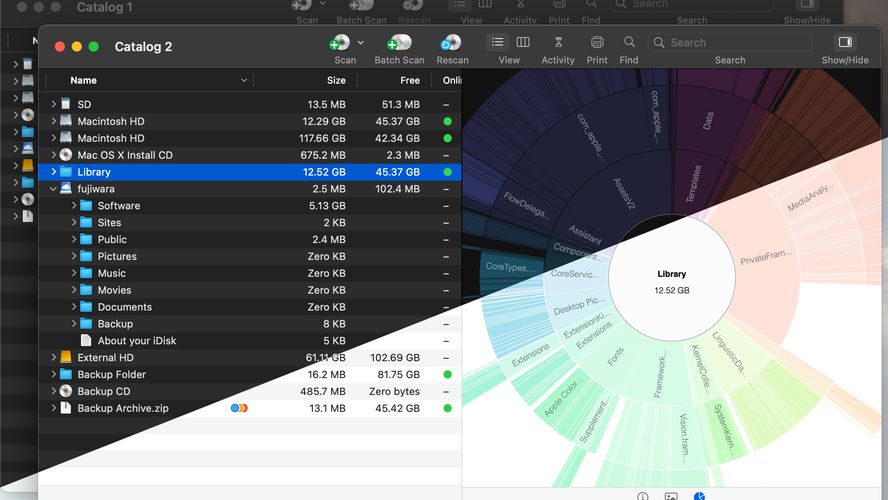Select the Documents folder icon

pyautogui.click(x=86, y=307)
